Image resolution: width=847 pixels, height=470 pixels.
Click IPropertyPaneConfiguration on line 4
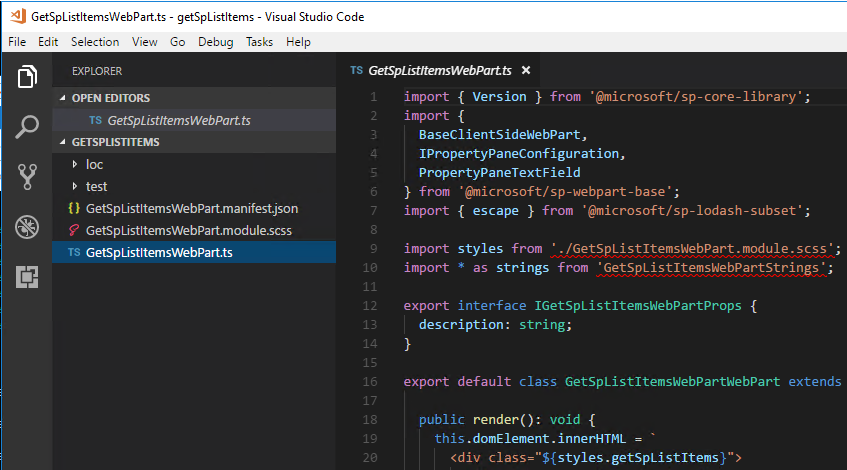coord(519,153)
